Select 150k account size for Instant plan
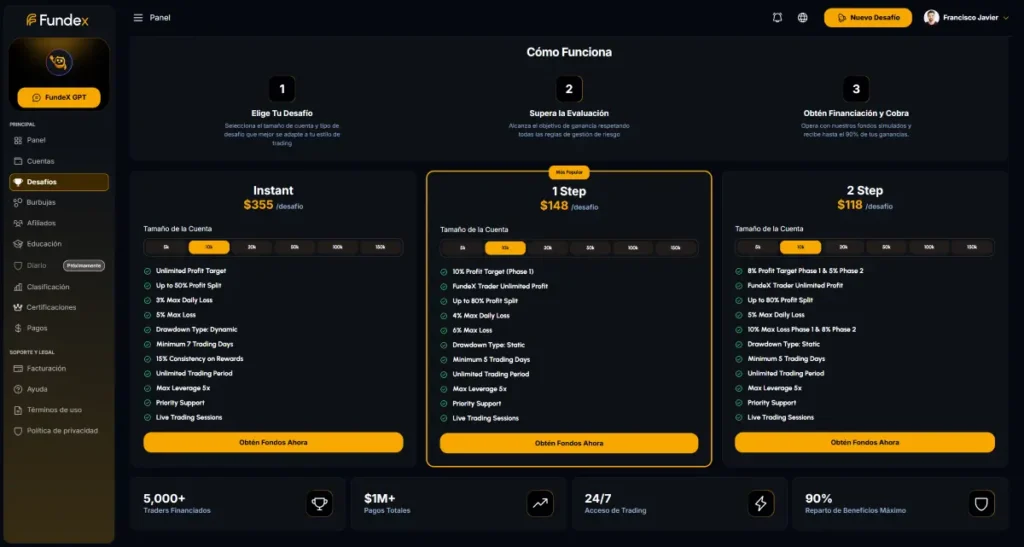1024x547 pixels. coord(381,247)
